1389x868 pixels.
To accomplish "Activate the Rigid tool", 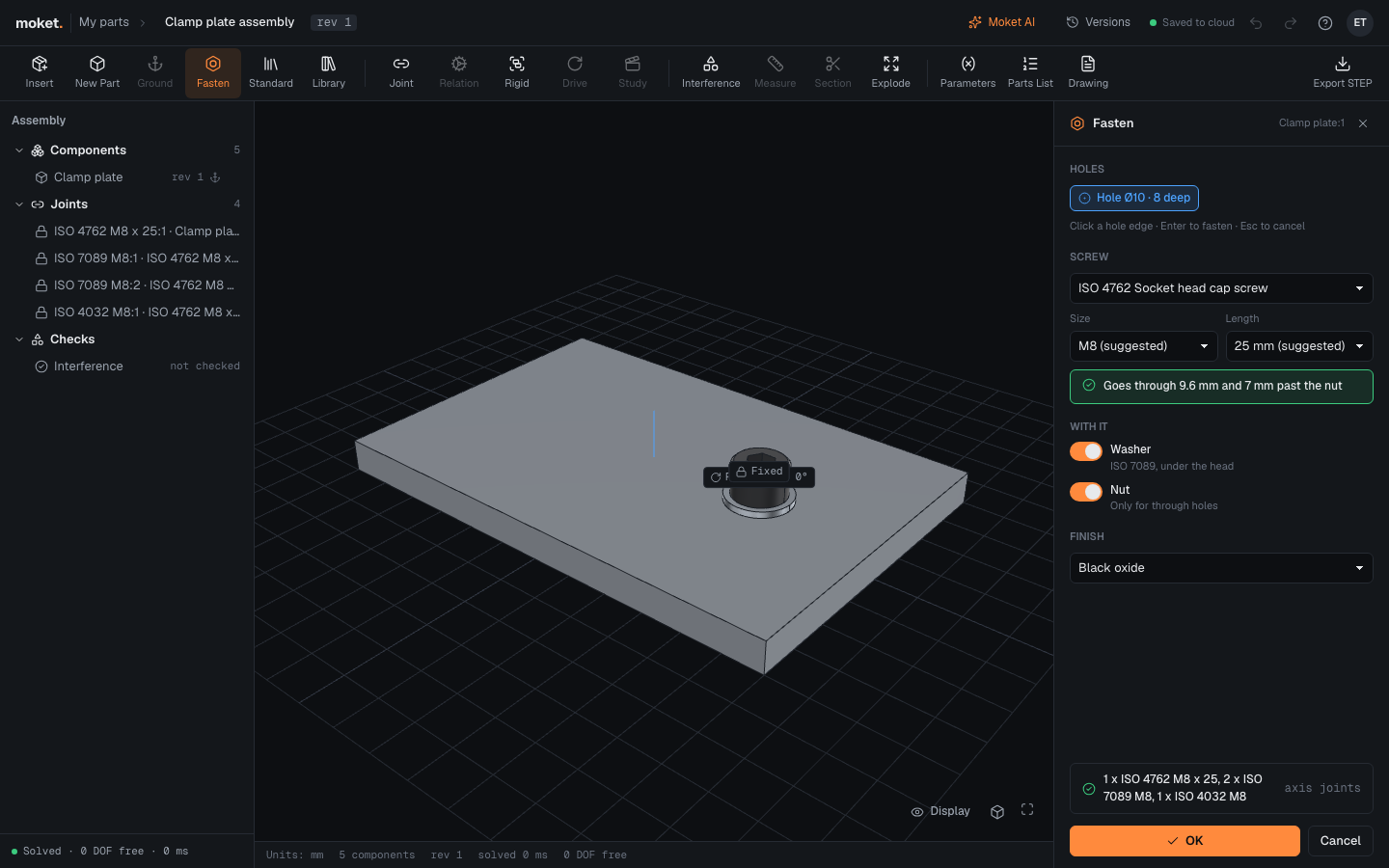I will (517, 72).
